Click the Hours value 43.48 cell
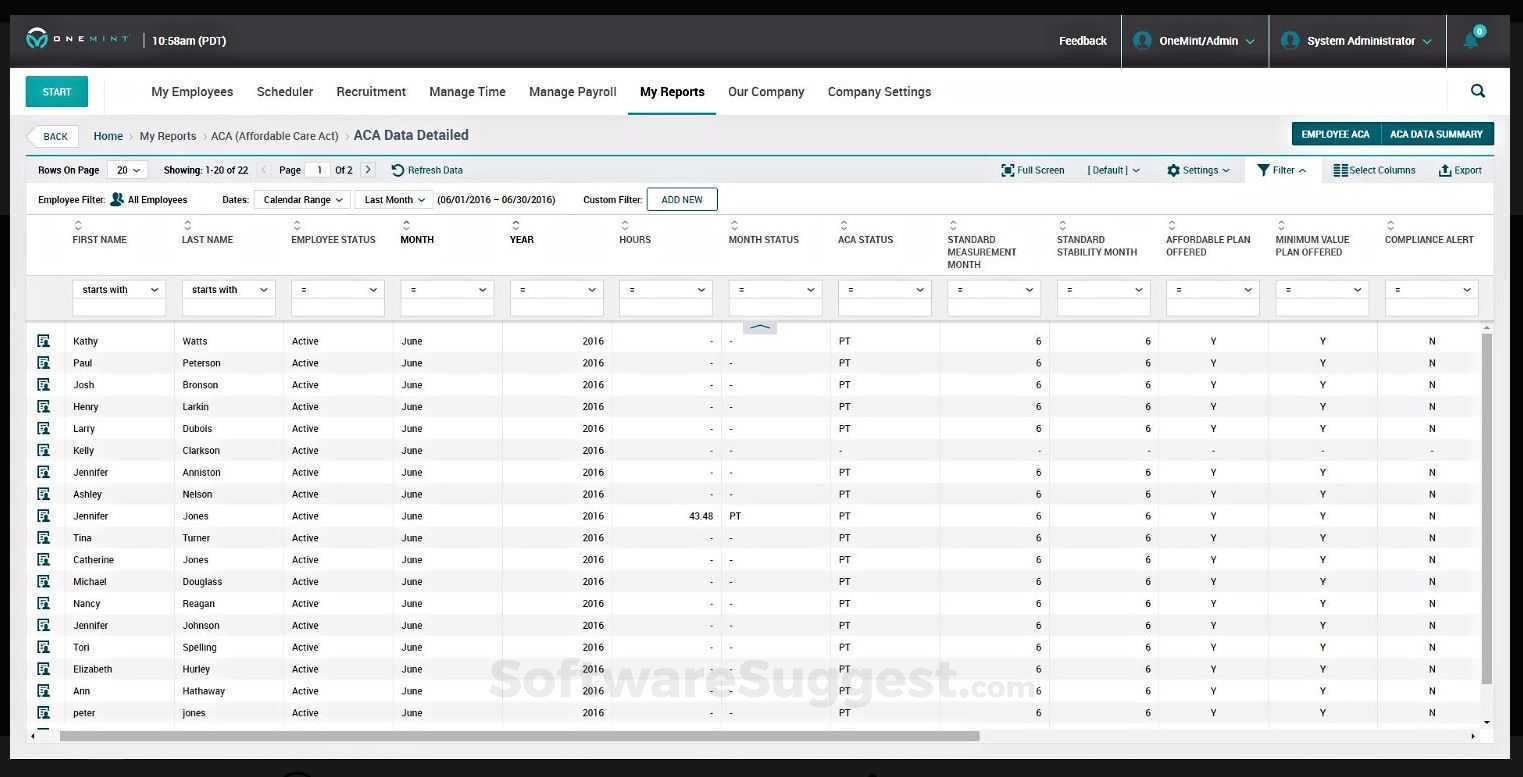Viewport: 1523px width, 777px height. tap(701, 516)
